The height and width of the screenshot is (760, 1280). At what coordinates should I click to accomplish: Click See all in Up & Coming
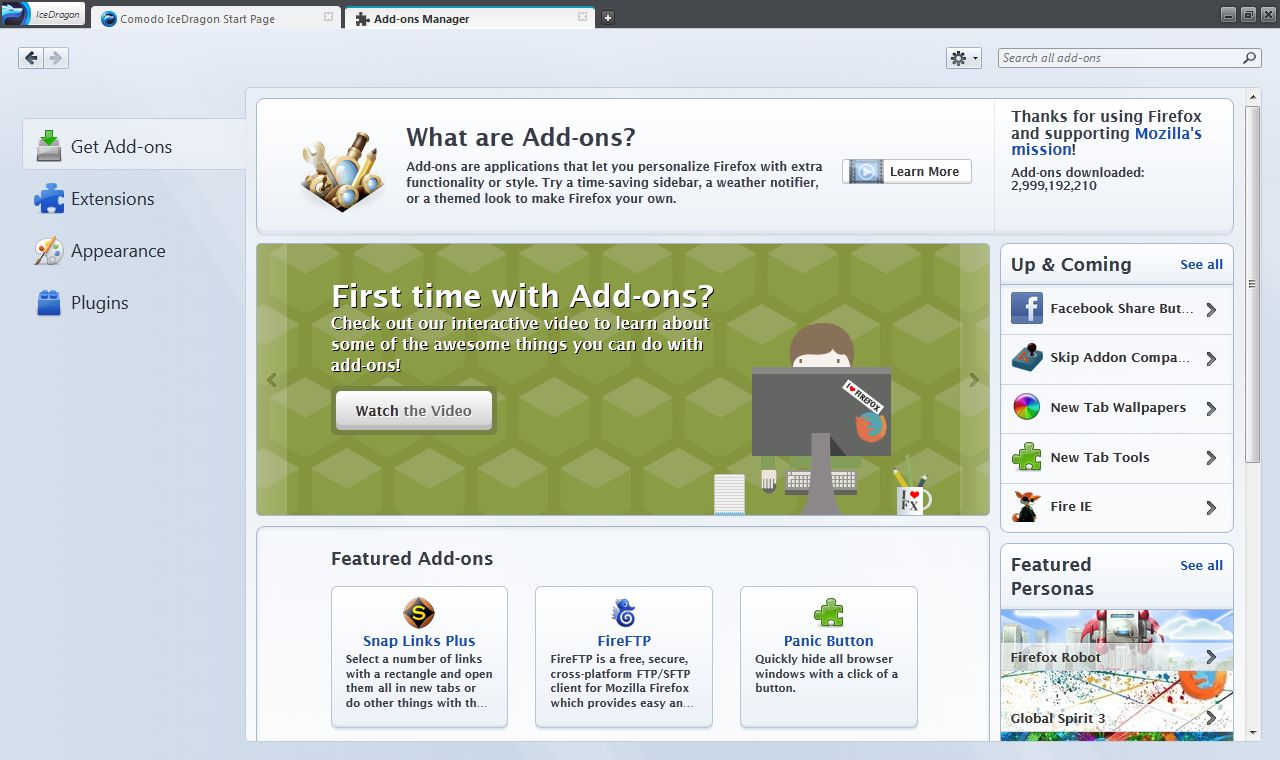(1201, 265)
